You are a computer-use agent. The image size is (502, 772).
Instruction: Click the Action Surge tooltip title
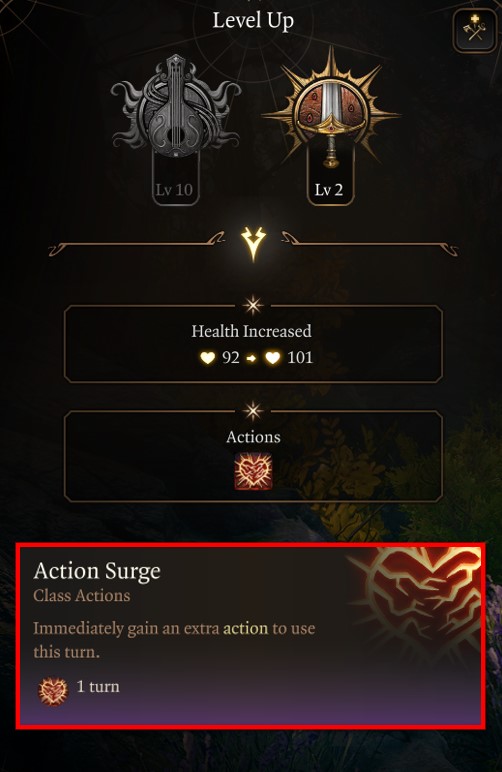pyautogui.click(x=97, y=571)
